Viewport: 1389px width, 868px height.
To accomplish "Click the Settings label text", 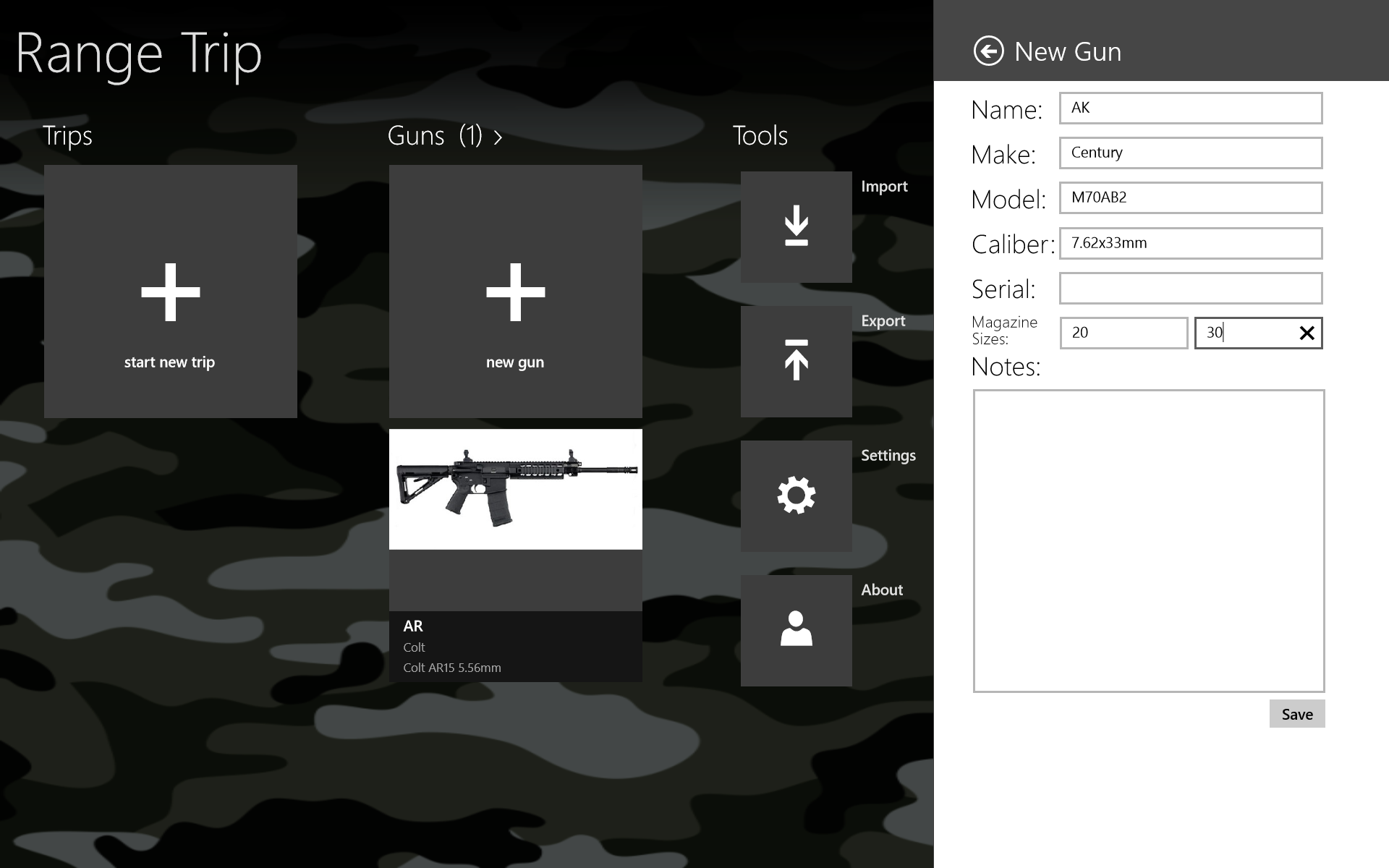I will click(x=888, y=456).
